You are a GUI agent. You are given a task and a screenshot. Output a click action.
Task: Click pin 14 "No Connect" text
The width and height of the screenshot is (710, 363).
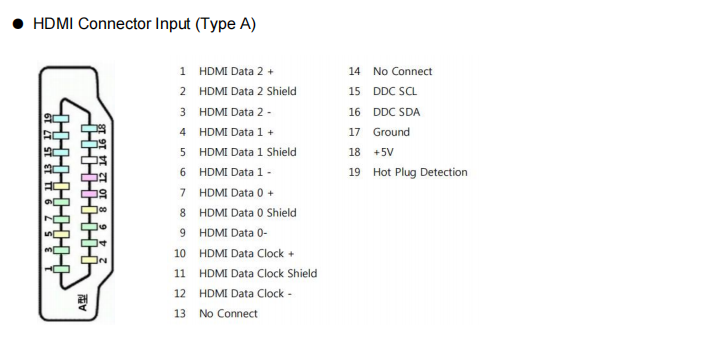[x=403, y=72]
